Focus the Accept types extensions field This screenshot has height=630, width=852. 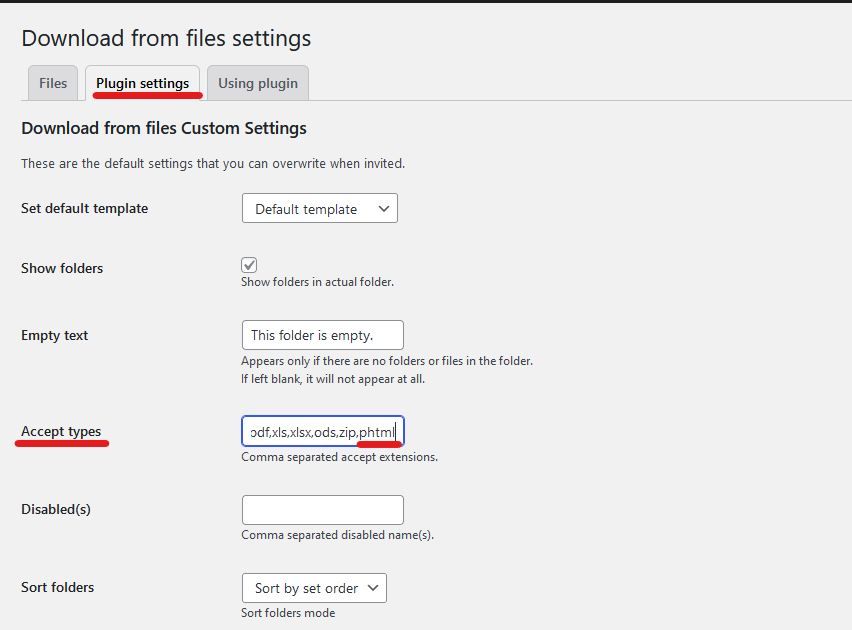322,431
